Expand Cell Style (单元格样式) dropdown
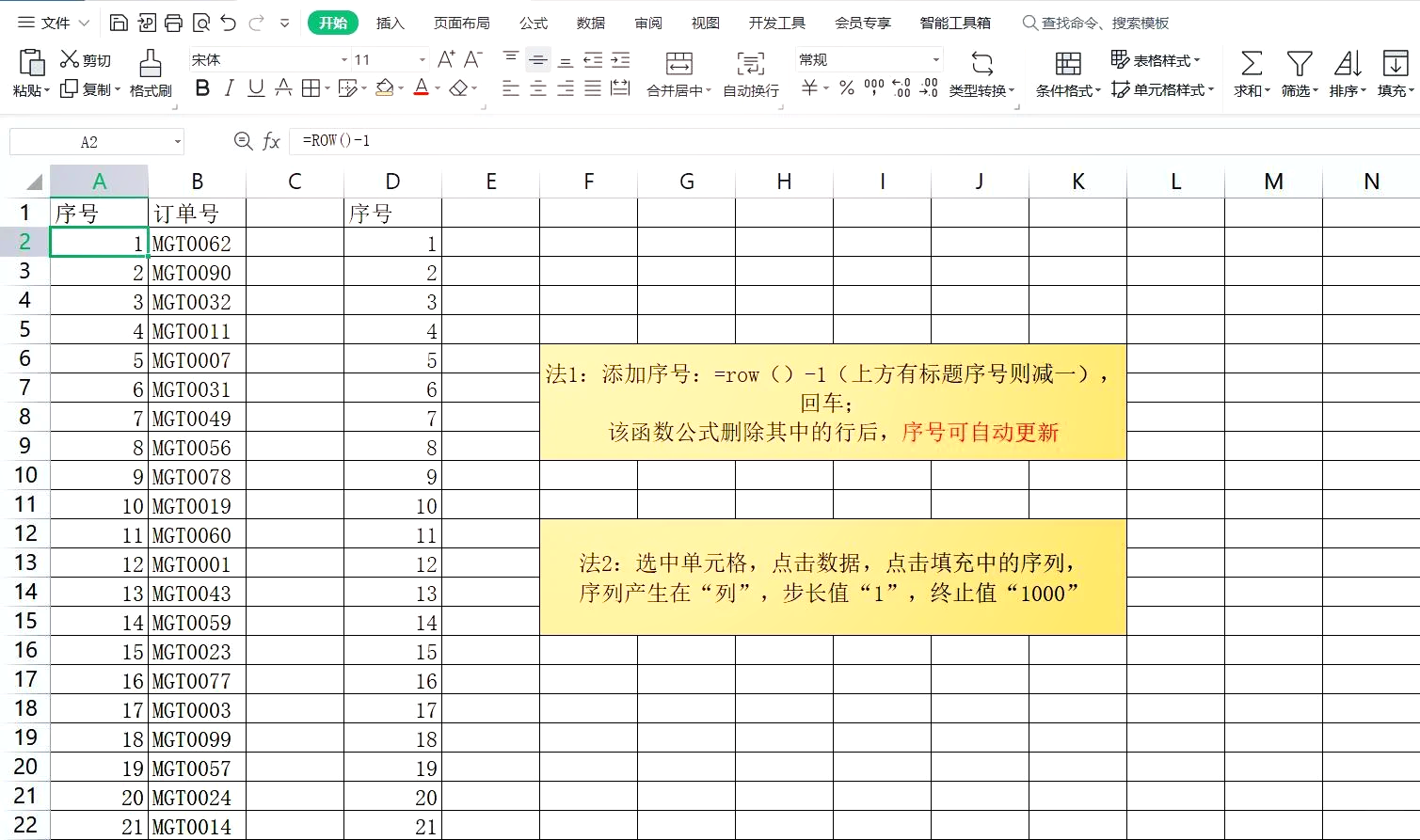This screenshot has height=840, width=1420. pyautogui.click(x=1211, y=89)
